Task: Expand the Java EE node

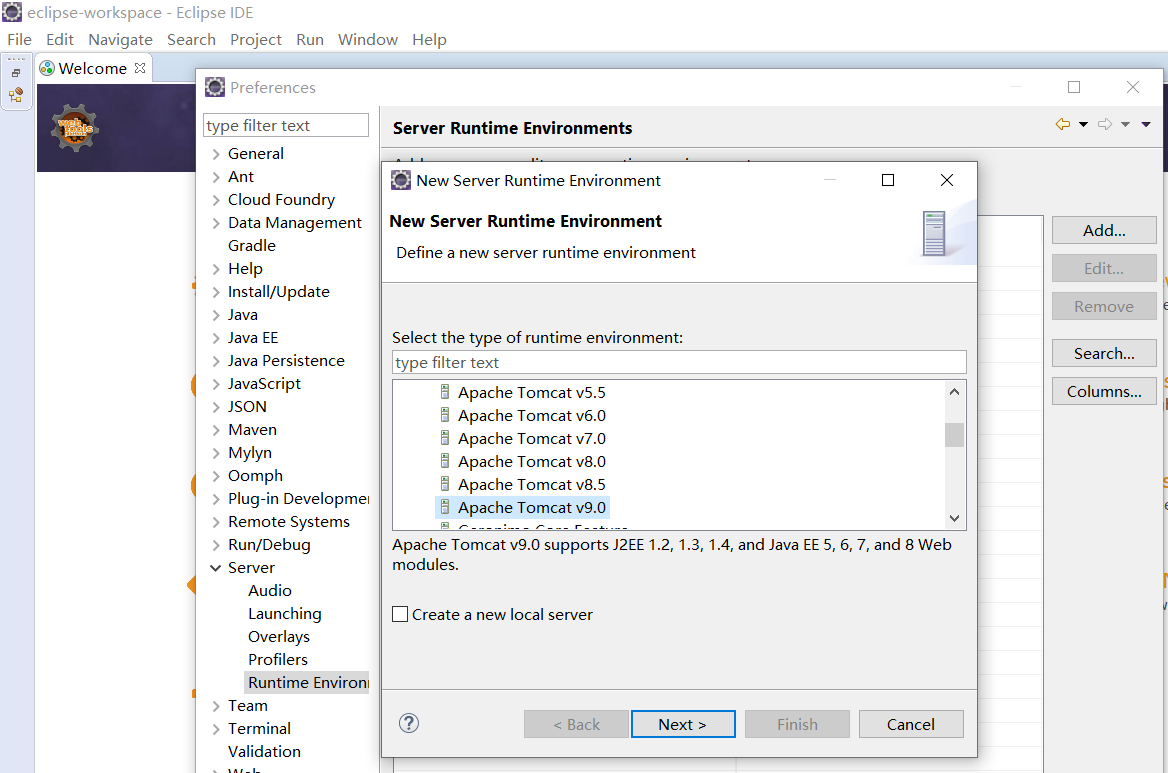Action: point(216,338)
